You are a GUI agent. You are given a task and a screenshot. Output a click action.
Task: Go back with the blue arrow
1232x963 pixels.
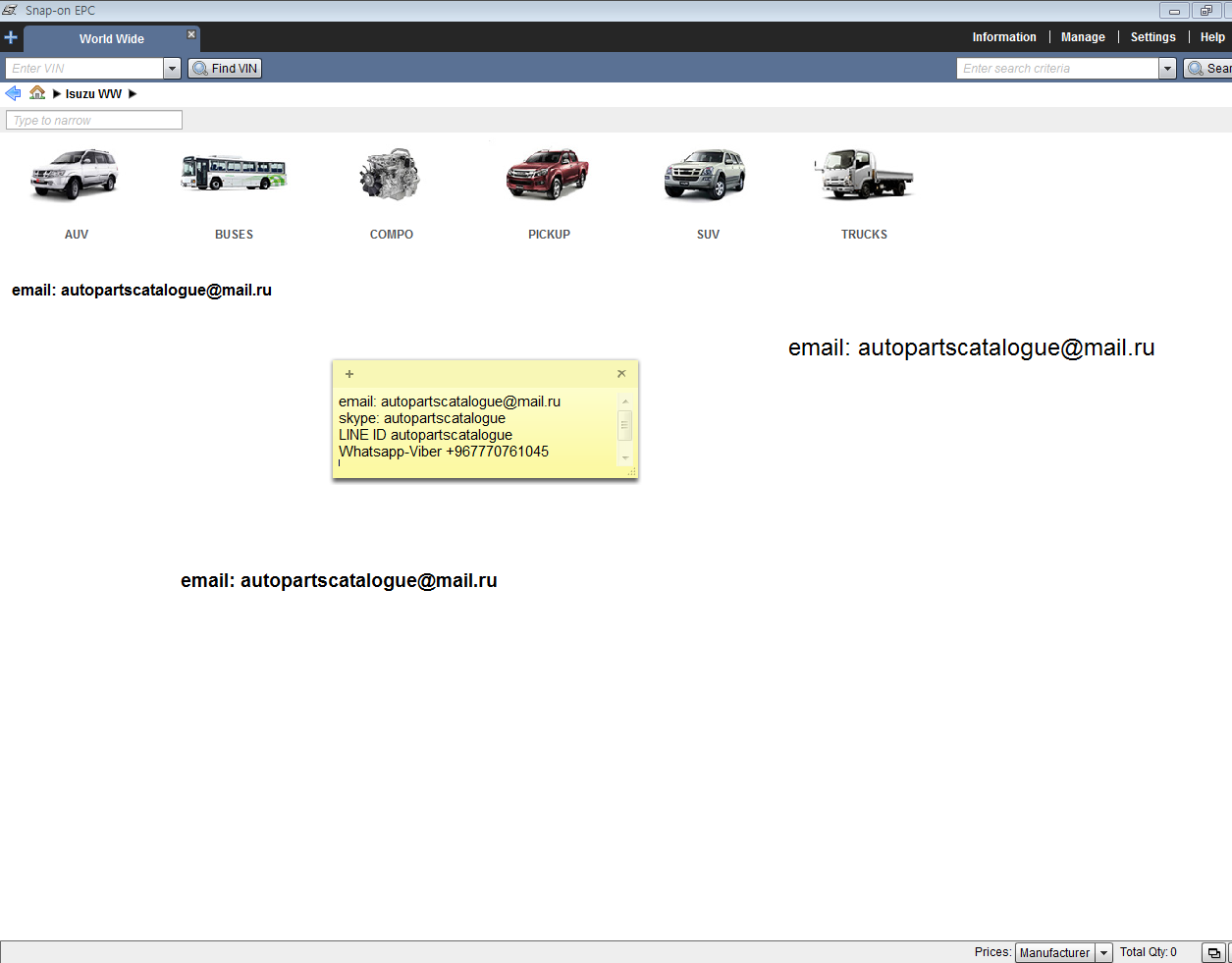(13, 93)
